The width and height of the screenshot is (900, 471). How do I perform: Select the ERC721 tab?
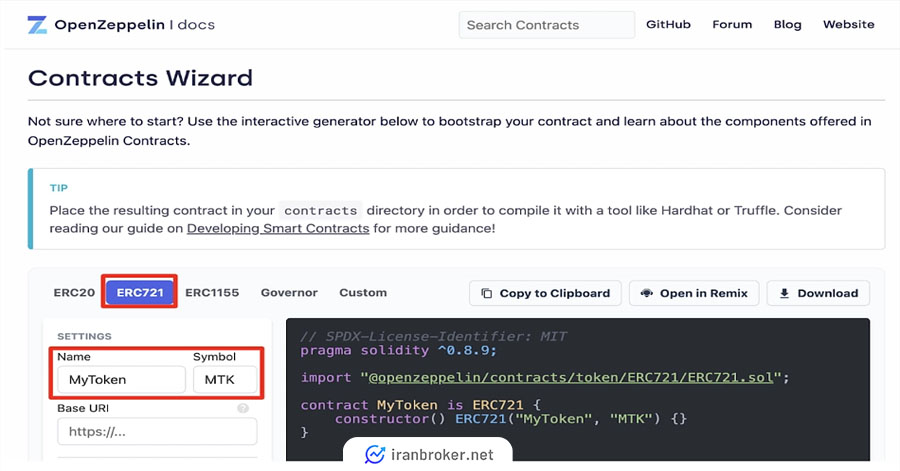[140, 293]
